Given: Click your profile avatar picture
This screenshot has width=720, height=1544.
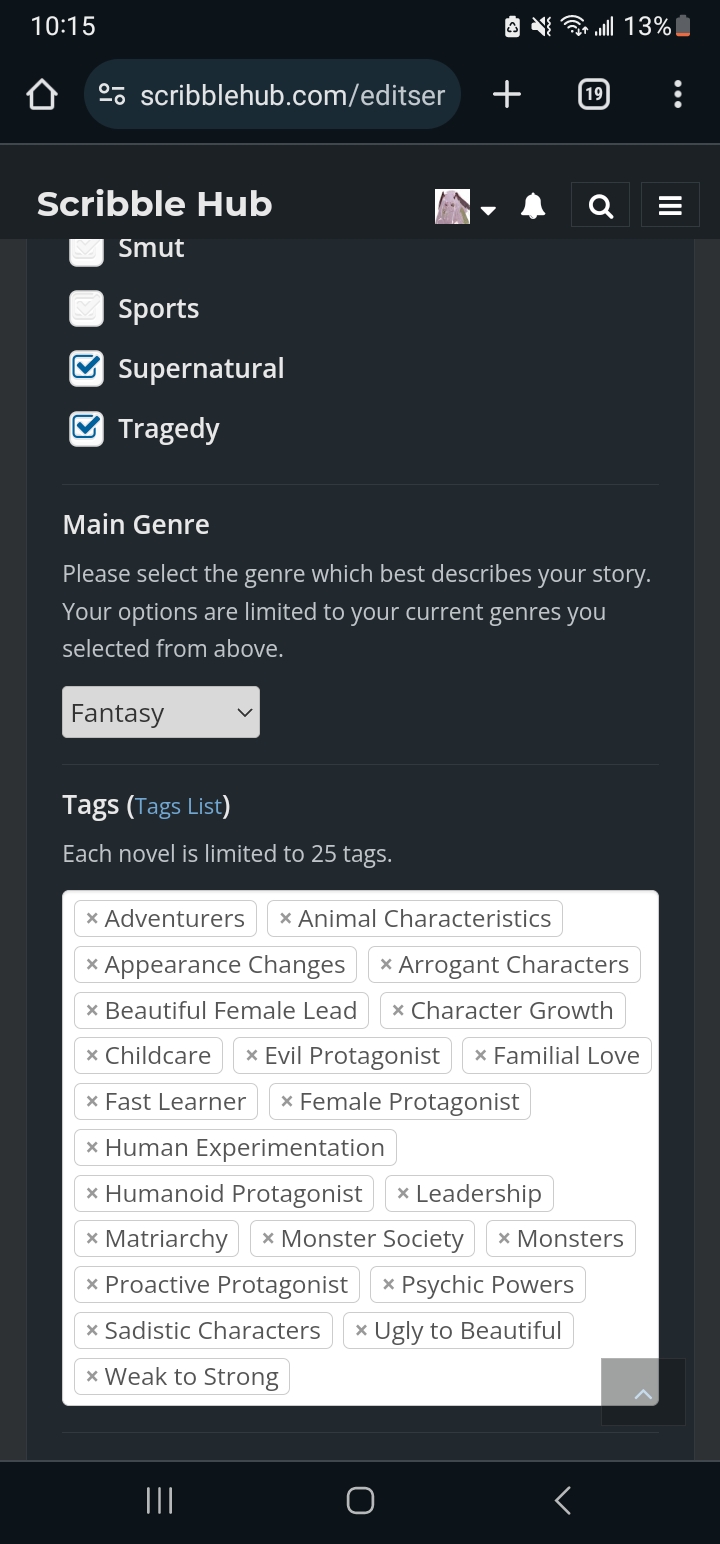Looking at the screenshot, I should coord(452,204).
